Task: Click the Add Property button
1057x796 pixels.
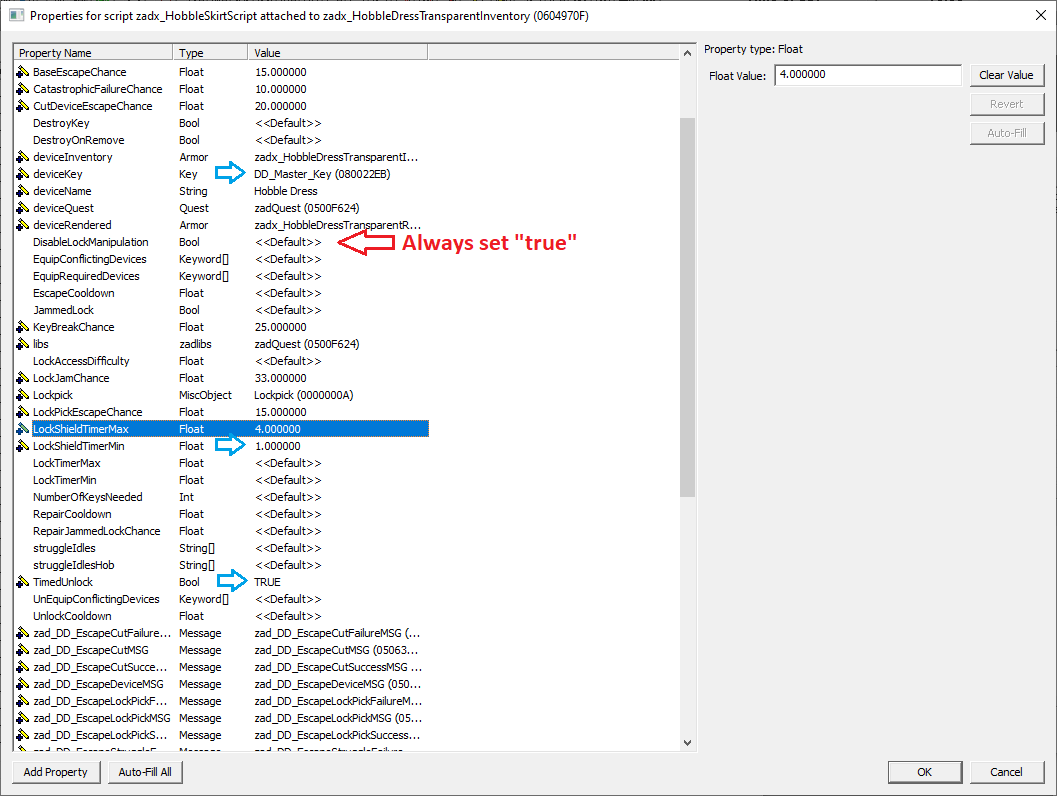Action: [x=56, y=772]
